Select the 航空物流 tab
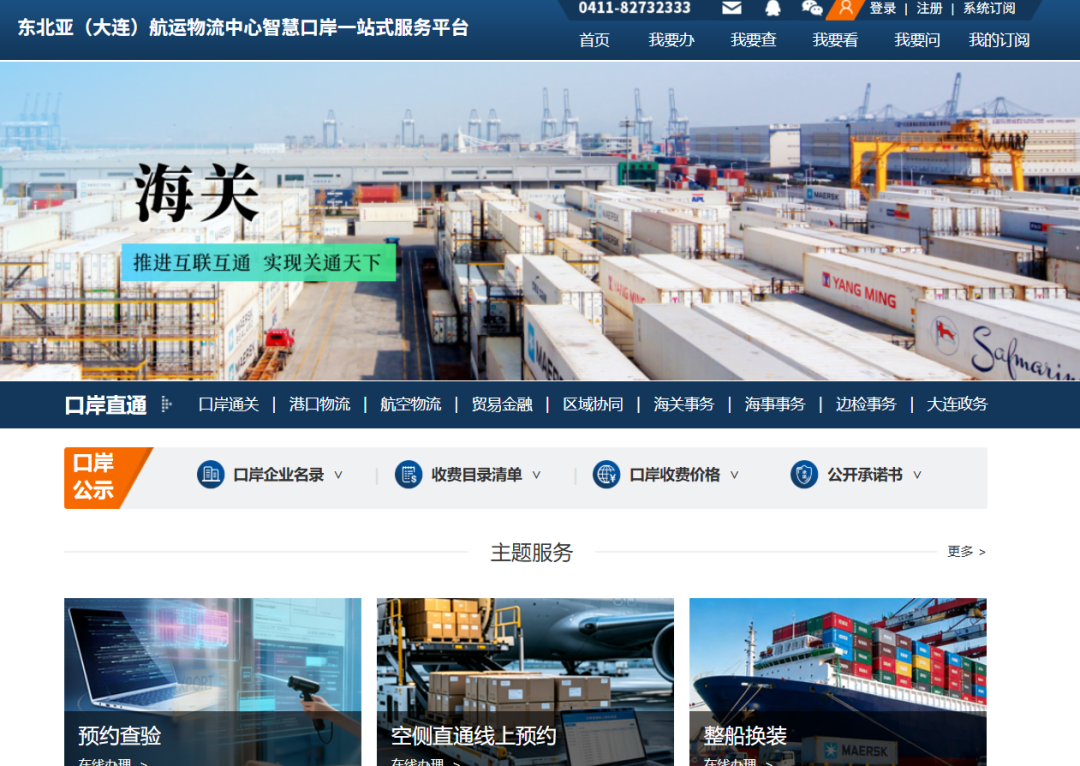 pyautogui.click(x=411, y=404)
